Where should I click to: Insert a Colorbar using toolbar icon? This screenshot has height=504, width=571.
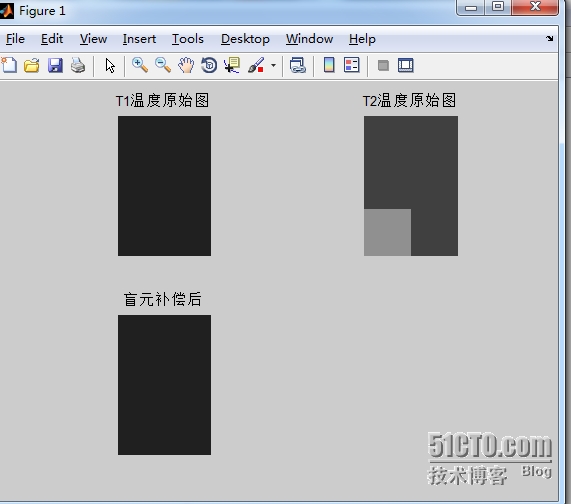click(329, 65)
